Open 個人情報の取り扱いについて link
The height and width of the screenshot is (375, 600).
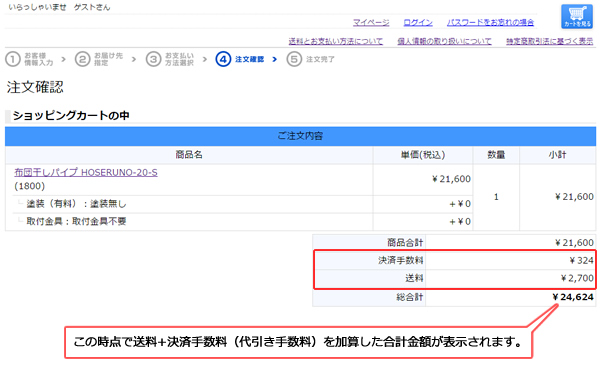click(444, 41)
